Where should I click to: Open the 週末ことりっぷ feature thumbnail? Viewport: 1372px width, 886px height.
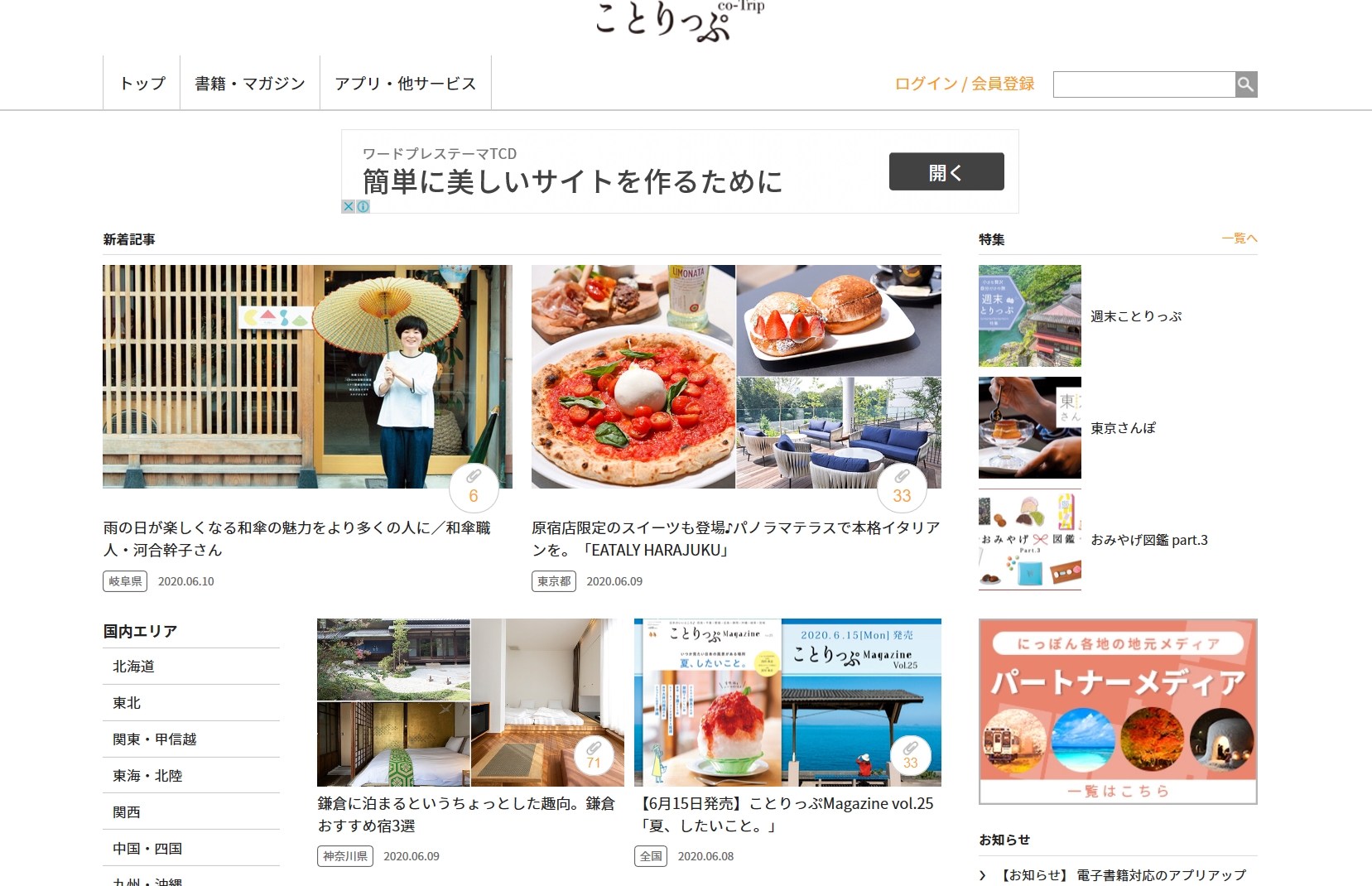coord(1030,316)
